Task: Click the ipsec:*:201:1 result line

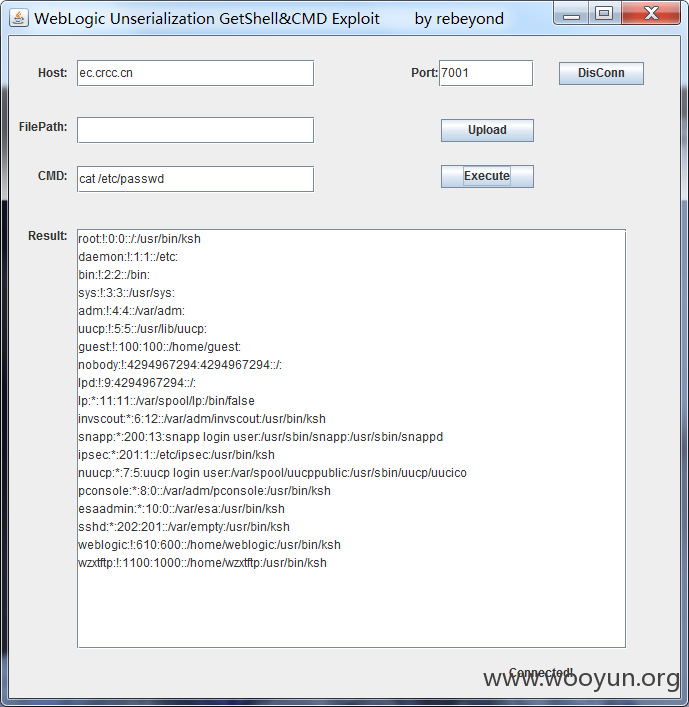Action: pyautogui.click(x=176, y=455)
